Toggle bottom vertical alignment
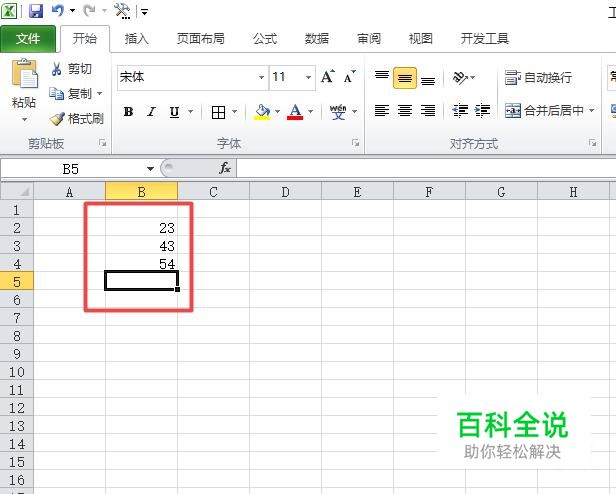This screenshot has height=494, width=616. (428, 80)
